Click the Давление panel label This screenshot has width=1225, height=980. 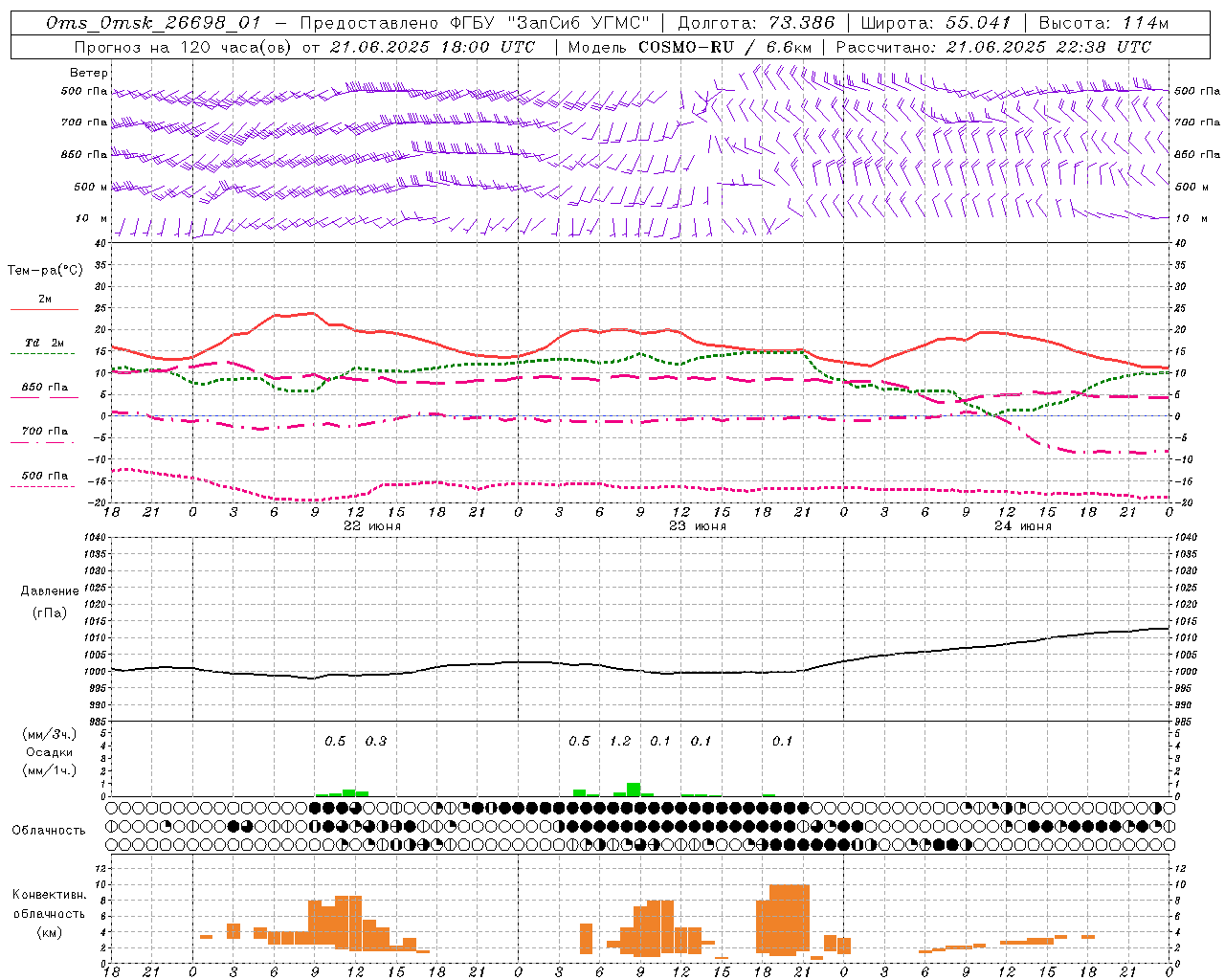pos(50,591)
